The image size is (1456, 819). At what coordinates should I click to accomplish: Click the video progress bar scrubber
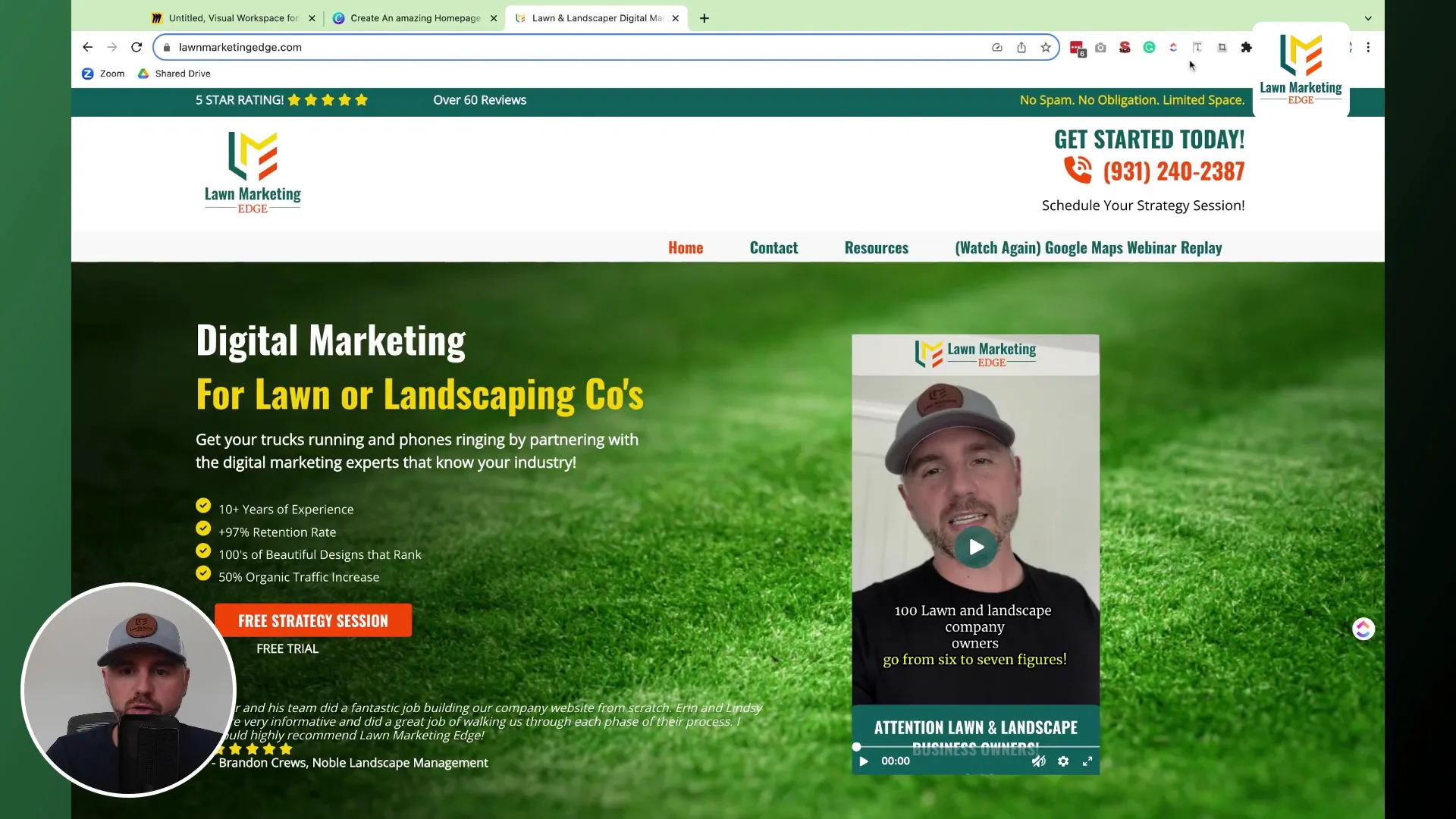856,747
